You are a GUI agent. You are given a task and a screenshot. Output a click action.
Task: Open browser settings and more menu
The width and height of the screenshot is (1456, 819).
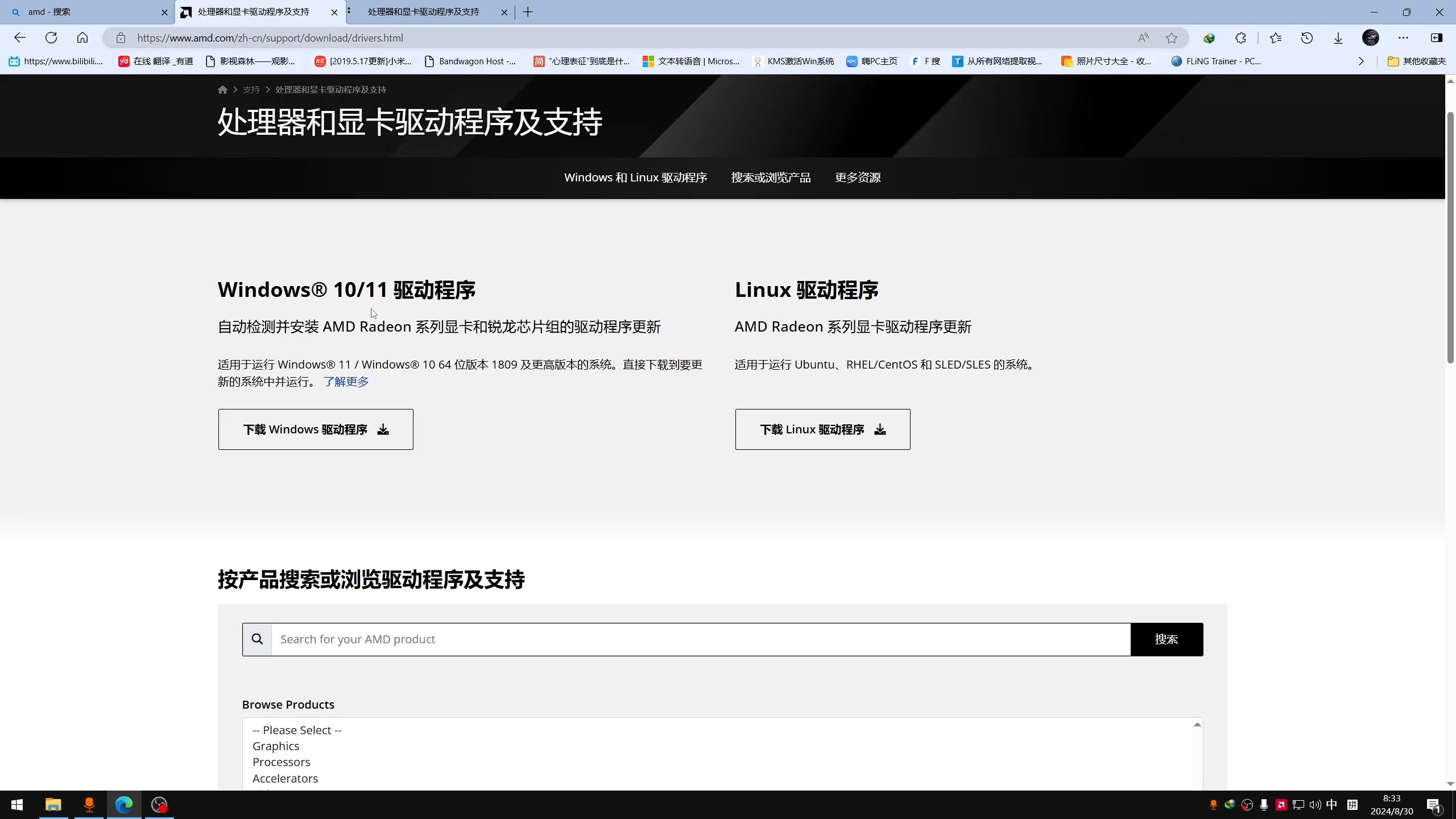1403,38
